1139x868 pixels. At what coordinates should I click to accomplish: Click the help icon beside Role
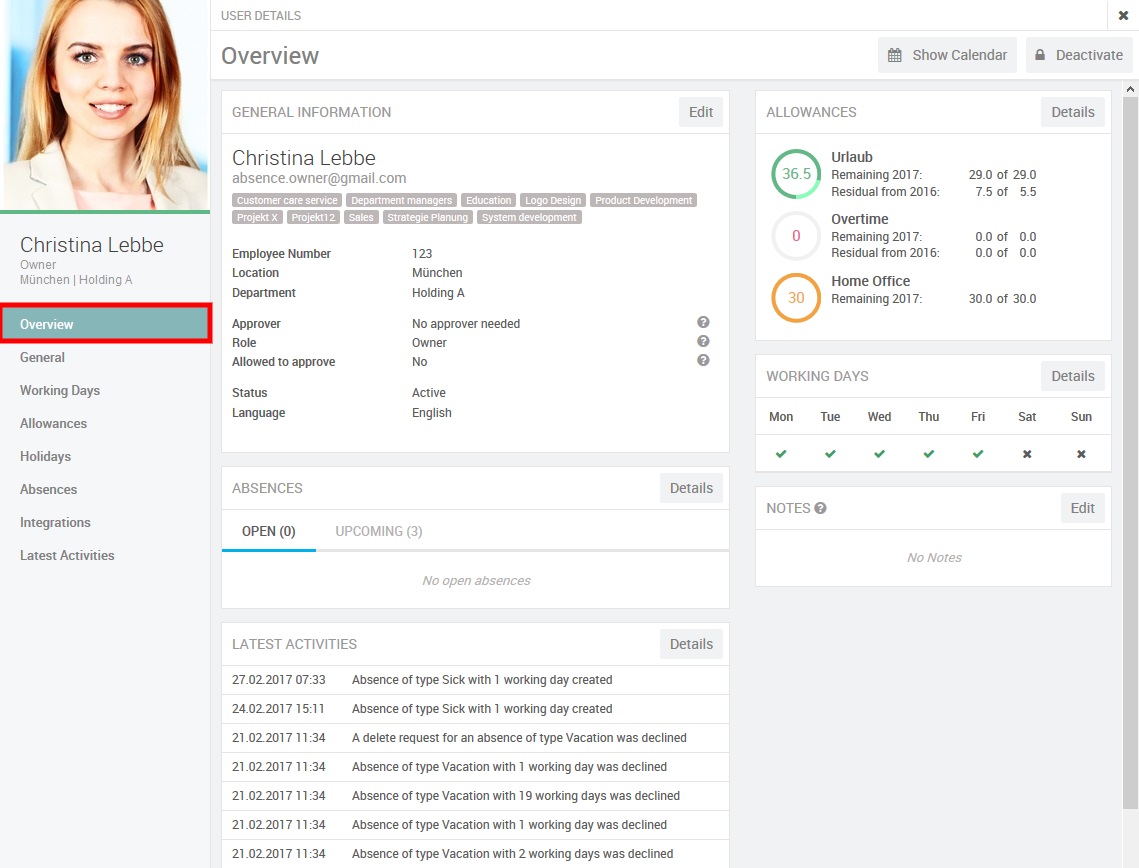click(x=703, y=341)
